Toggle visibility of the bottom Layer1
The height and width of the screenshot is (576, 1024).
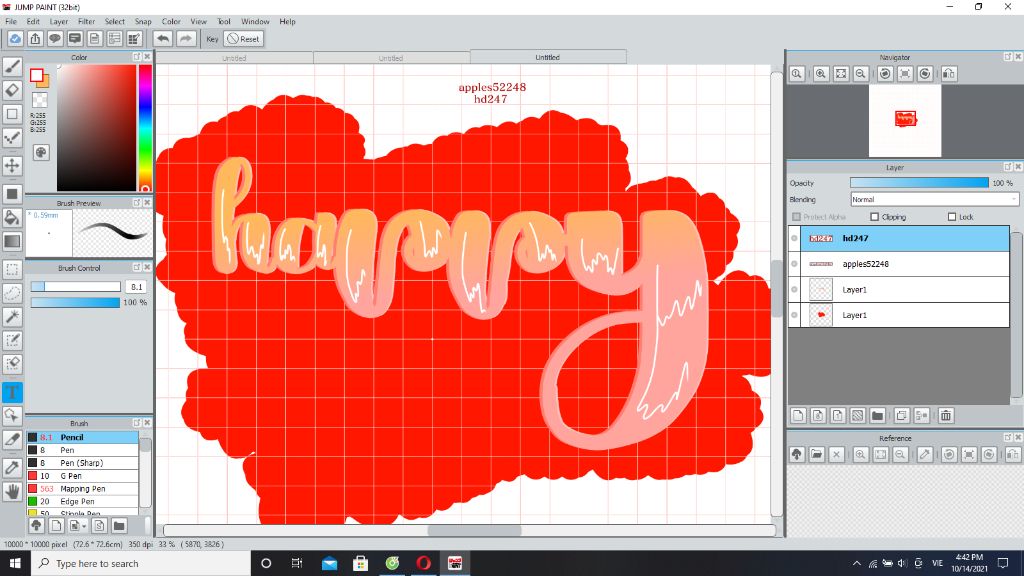[x=794, y=315]
